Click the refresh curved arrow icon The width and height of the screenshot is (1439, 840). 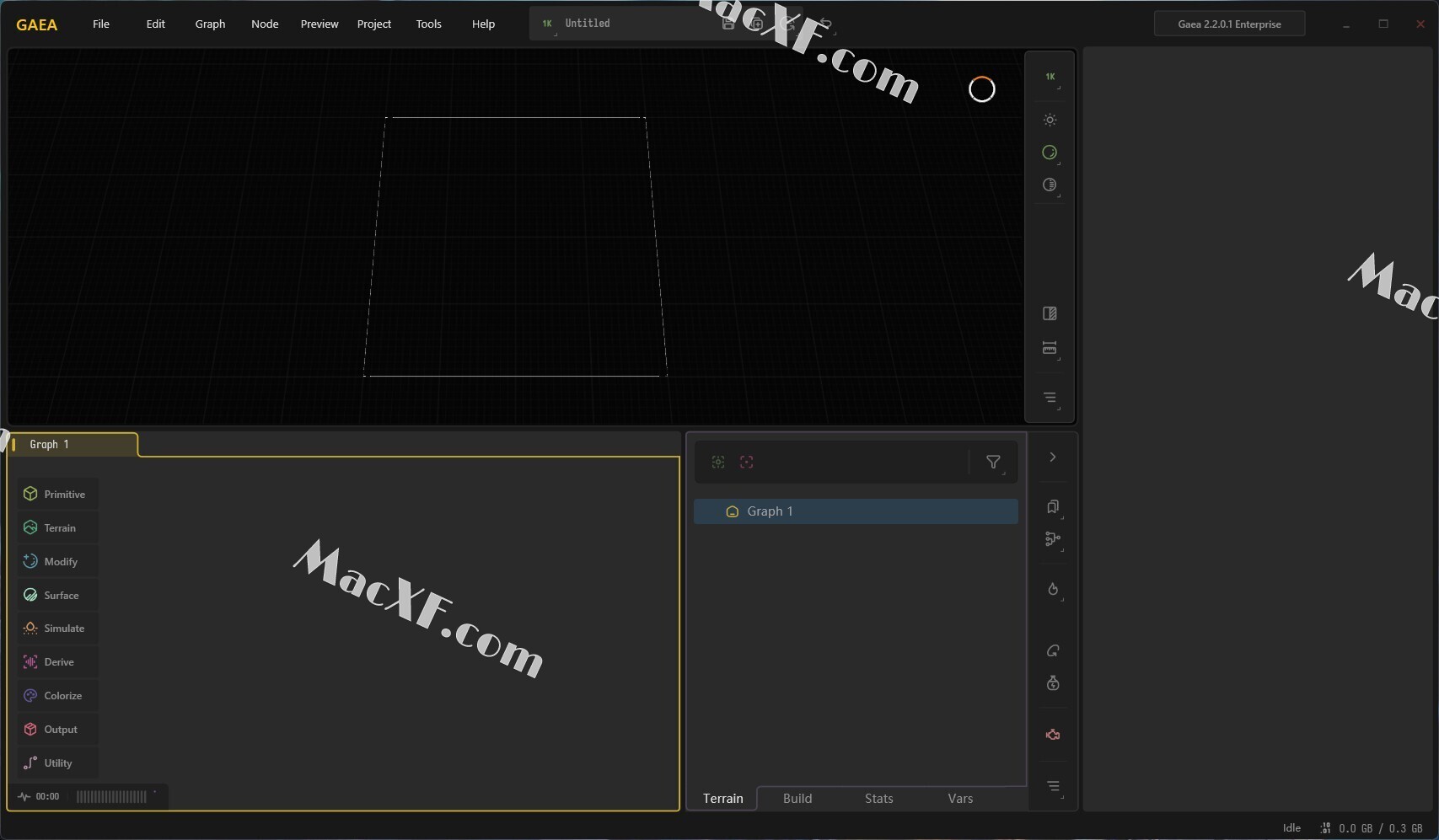[x=1053, y=650]
